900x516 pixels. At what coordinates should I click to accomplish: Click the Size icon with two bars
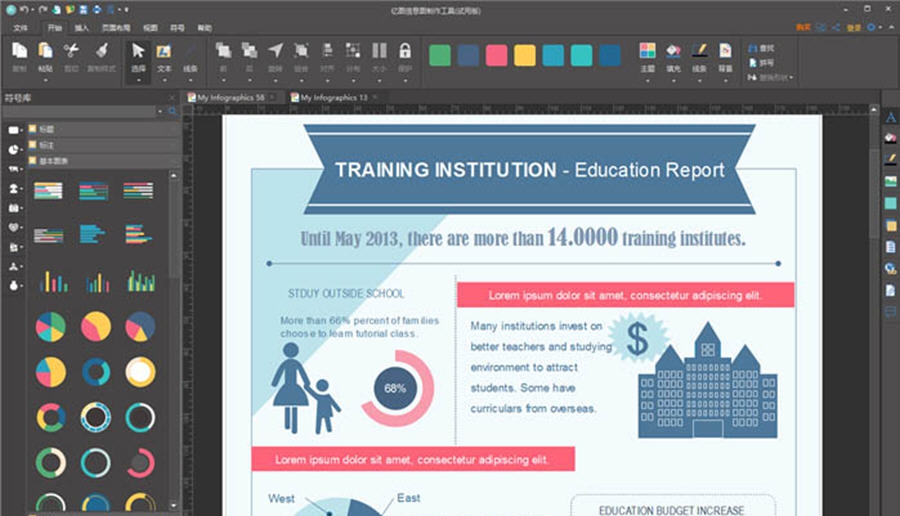coord(379,51)
